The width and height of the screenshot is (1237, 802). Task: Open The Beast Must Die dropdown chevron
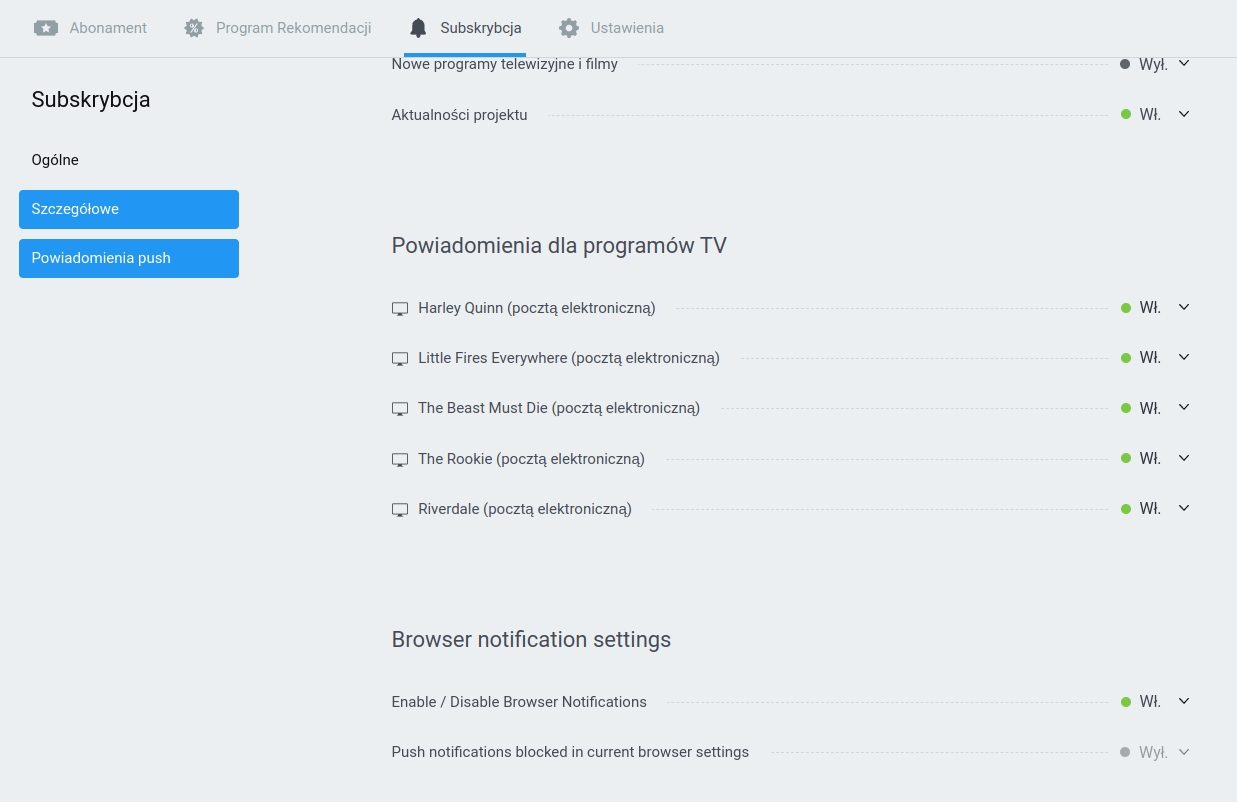(x=1184, y=407)
